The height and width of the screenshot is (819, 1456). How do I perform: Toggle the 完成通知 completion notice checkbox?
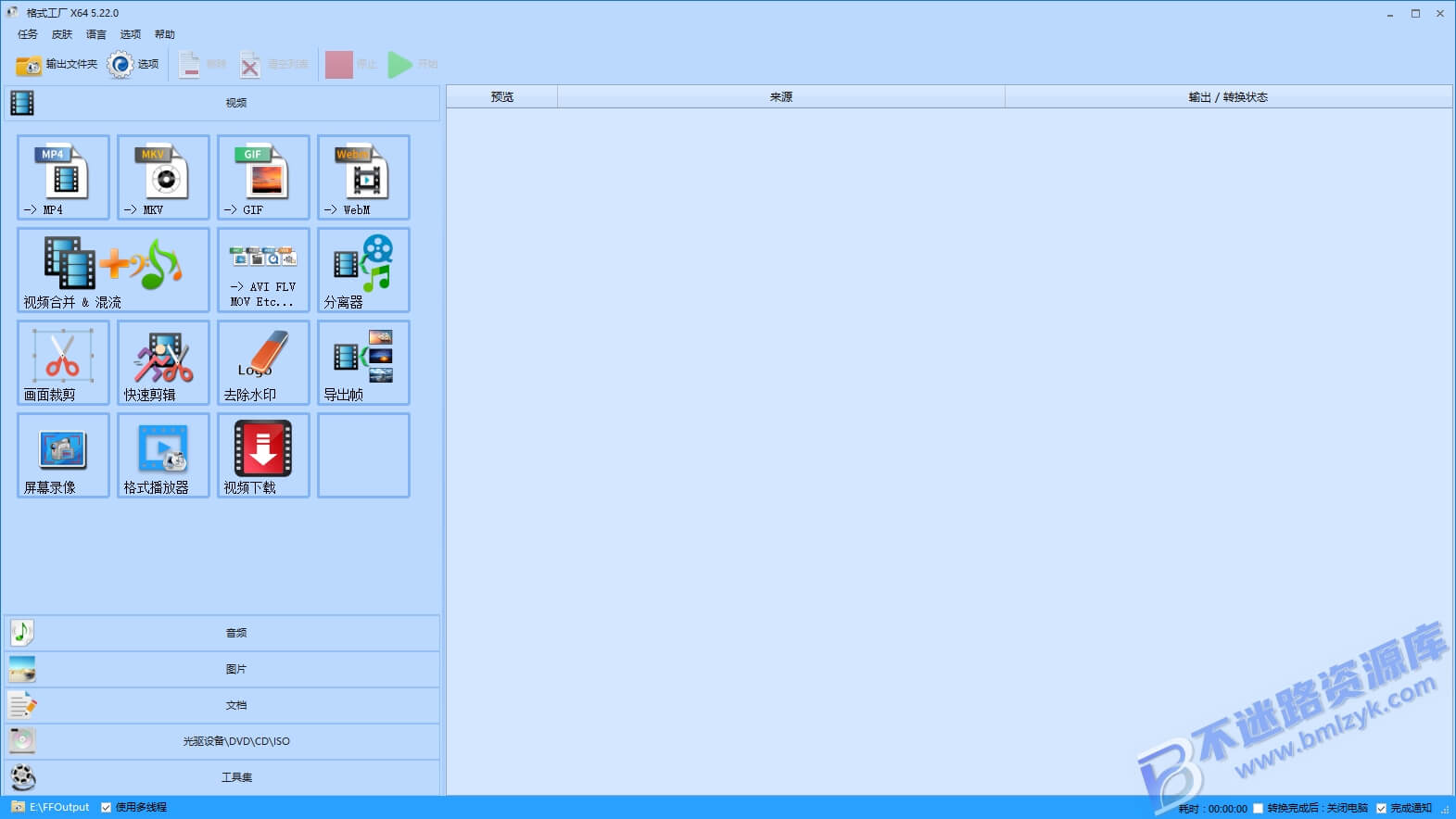click(x=1382, y=808)
